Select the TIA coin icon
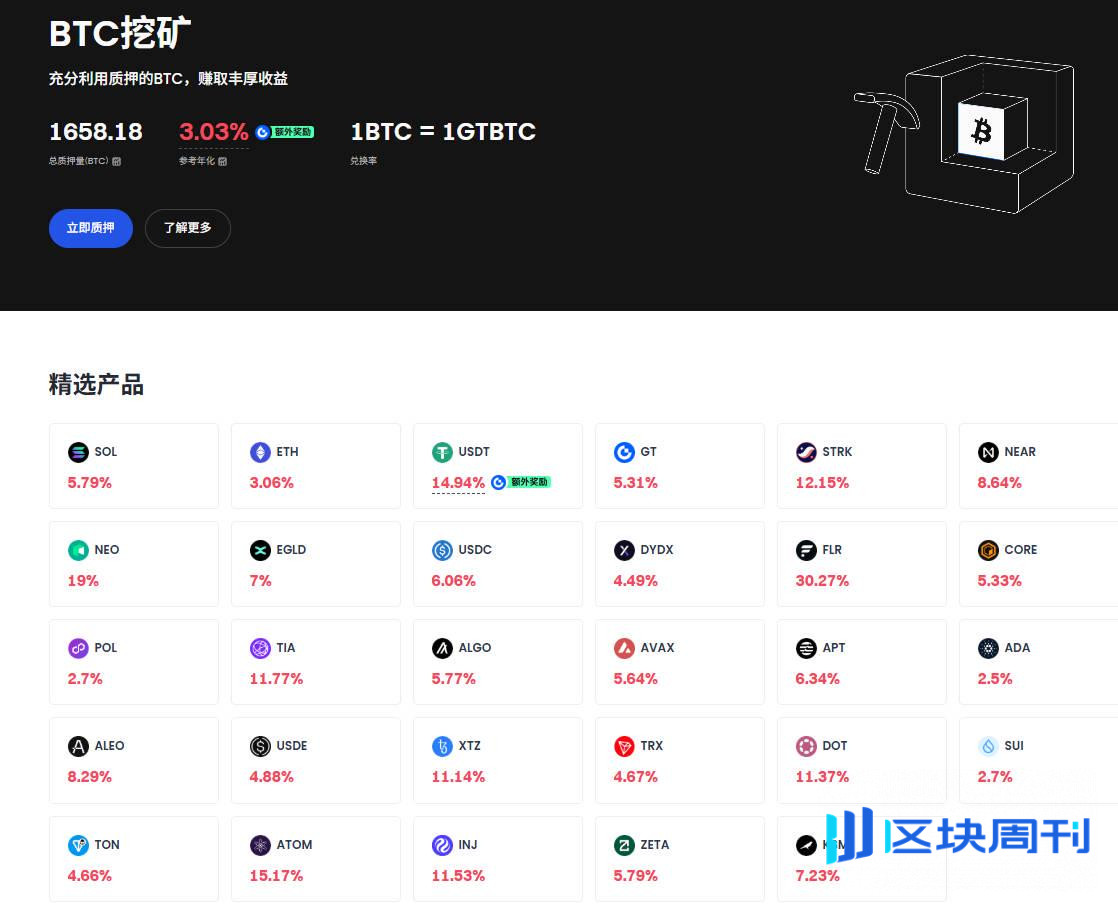This screenshot has height=908, width=1118. coord(260,648)
